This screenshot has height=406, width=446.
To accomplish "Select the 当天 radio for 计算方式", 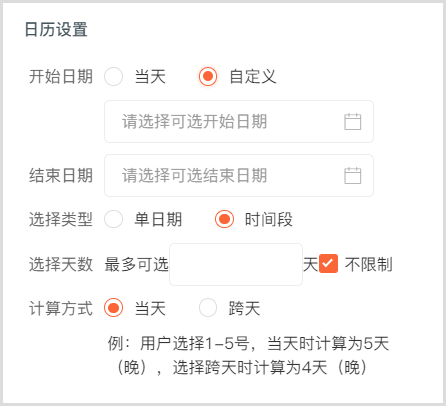I will (113, 308).
